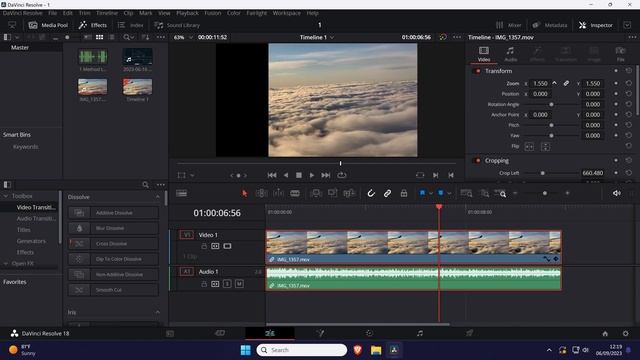Select the Selection Mode arrow tool
The height and width of the screenshot is (360, 640).
tap(244, 193)
